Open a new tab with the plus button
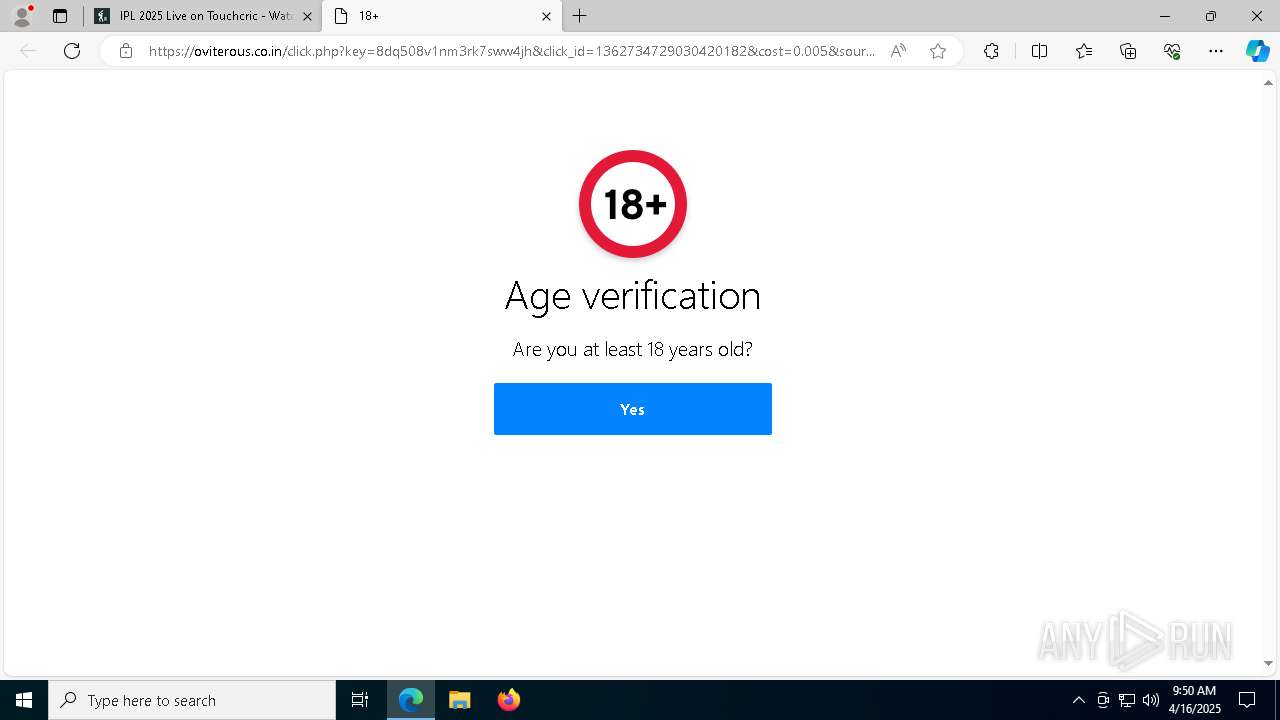Image resolution: width=1280 pixels, height=720 pixels. tap(580, 16)
